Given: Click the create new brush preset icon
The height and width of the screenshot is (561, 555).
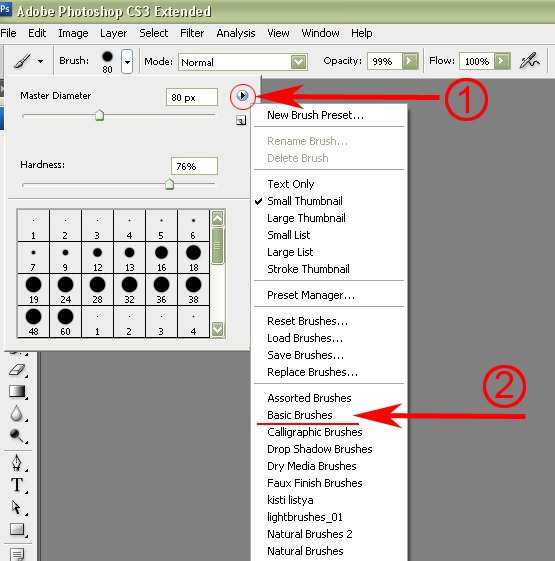Looking at the screenshot, I should click(241, 121).
